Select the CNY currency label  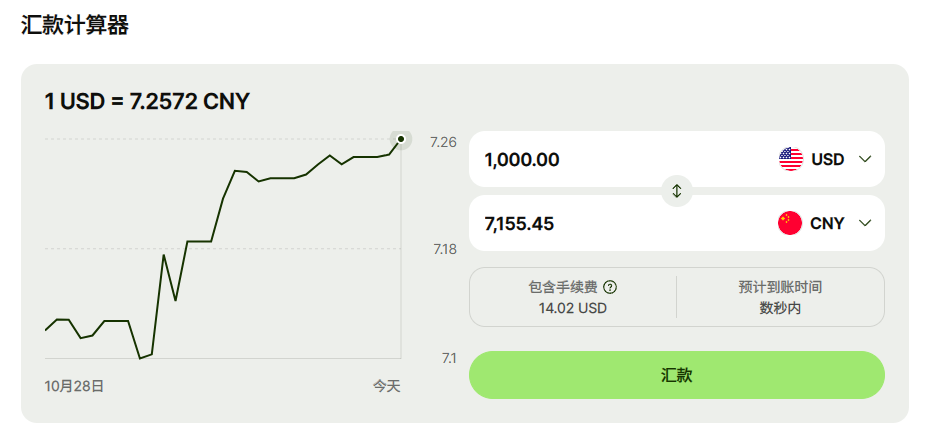pyautogui.click(x=827, y=223)
